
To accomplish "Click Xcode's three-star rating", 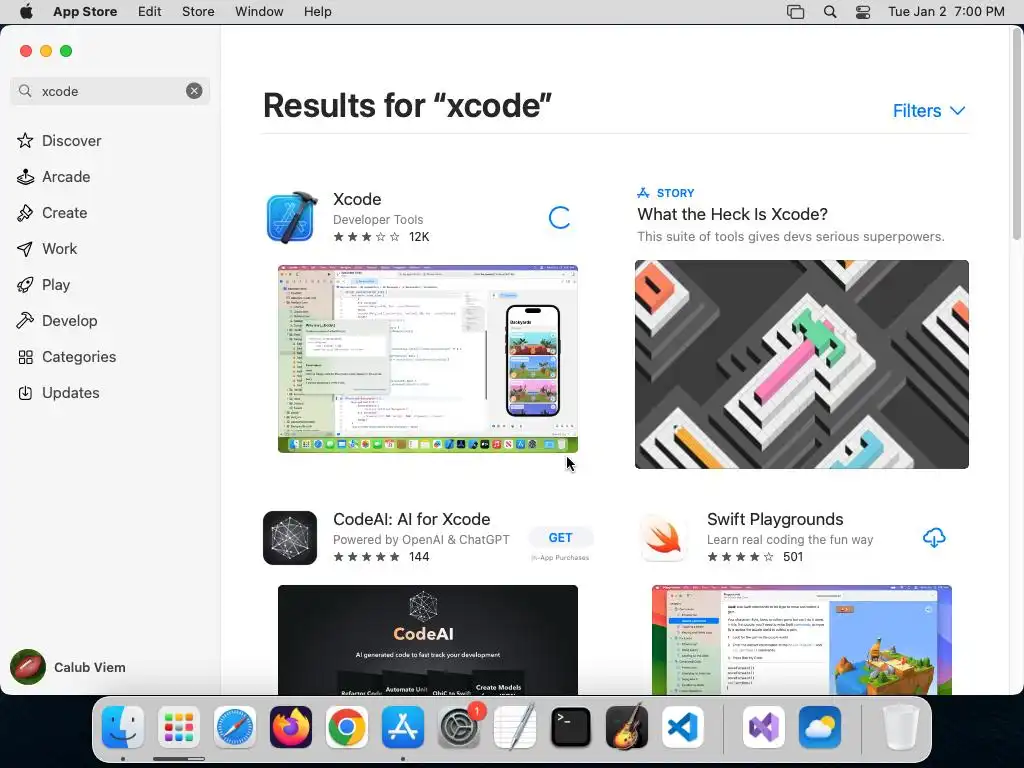I will pyautogui.click(x=366, y=236).
